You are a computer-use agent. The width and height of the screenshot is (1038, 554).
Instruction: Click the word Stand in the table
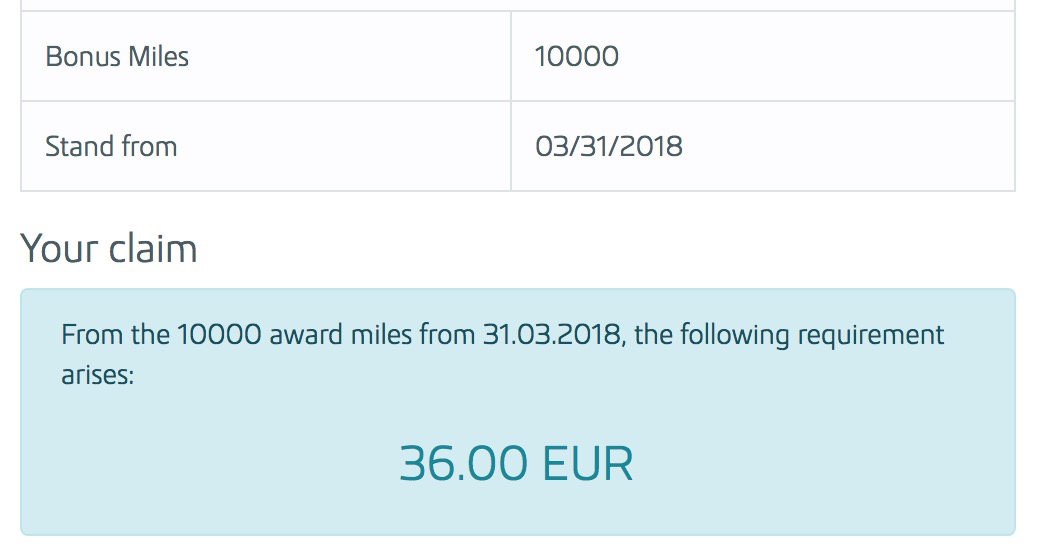coord(79,146)
